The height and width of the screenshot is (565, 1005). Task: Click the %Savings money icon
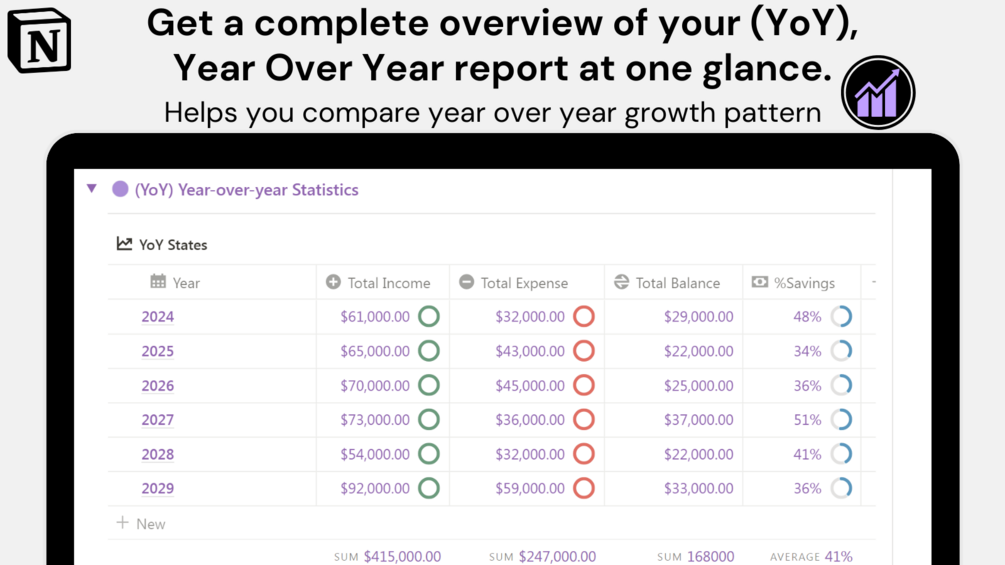click(x=760, y=282)
